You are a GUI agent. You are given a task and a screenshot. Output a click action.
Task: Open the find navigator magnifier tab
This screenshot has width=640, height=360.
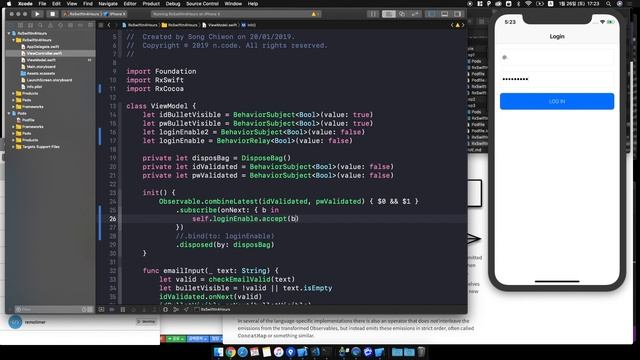point(40,25)
